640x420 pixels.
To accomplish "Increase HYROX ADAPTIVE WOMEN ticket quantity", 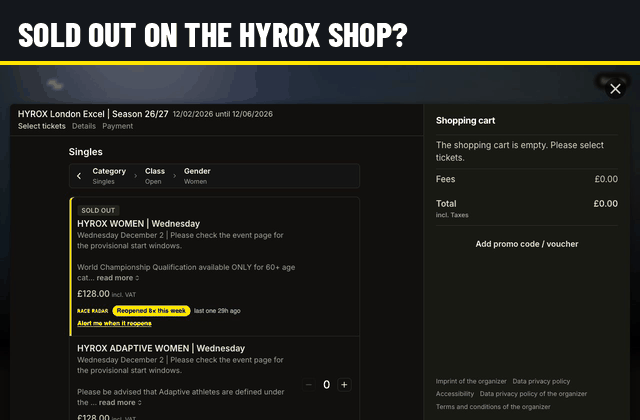I will pyautogui.click(x=344, y=384).
